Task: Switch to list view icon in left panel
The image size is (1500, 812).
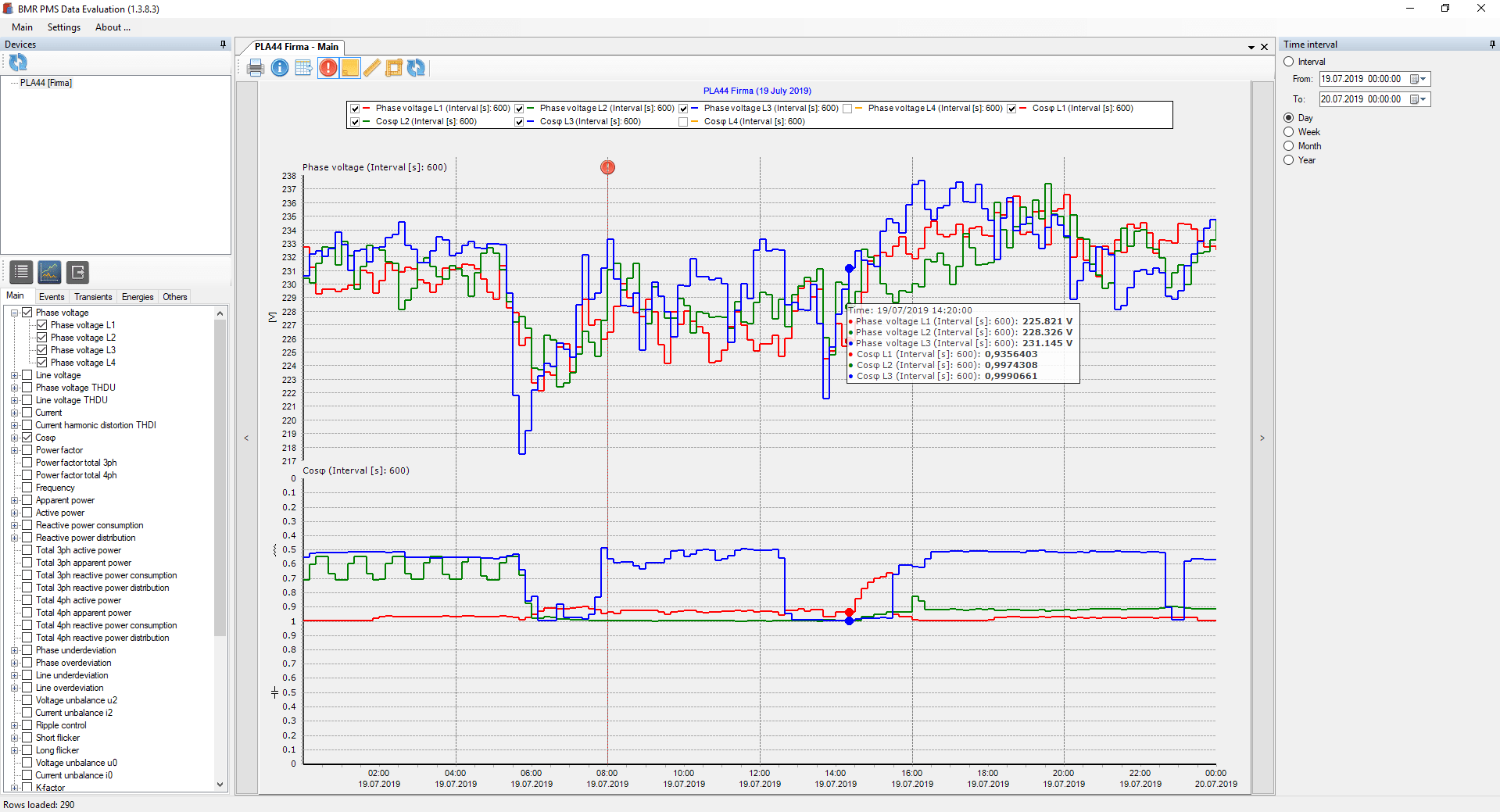Action: point(21,272)
